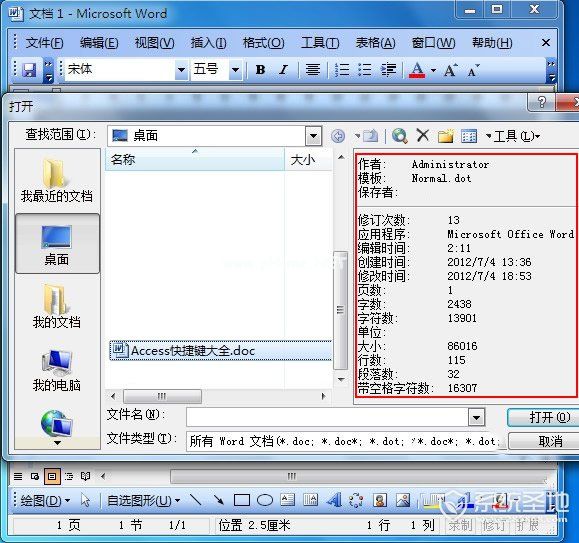The height and width of the screenshot is (543, 579).
Task: Open the 窗口(W) menu
Action: pyautogui.click(x=434, y=43)
